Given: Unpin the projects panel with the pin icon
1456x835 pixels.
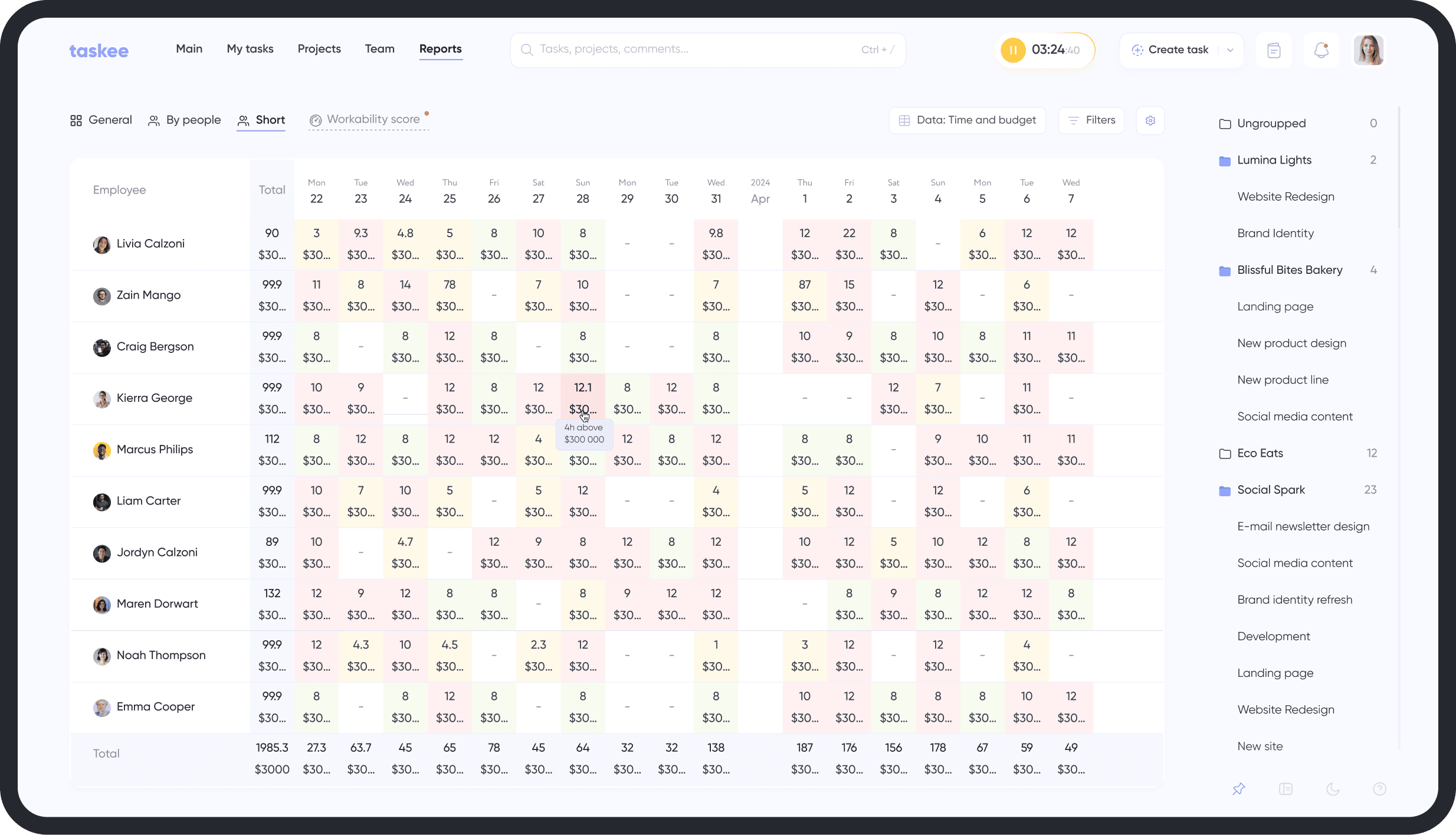Looking at the screenshot, I should point(1239,789).
